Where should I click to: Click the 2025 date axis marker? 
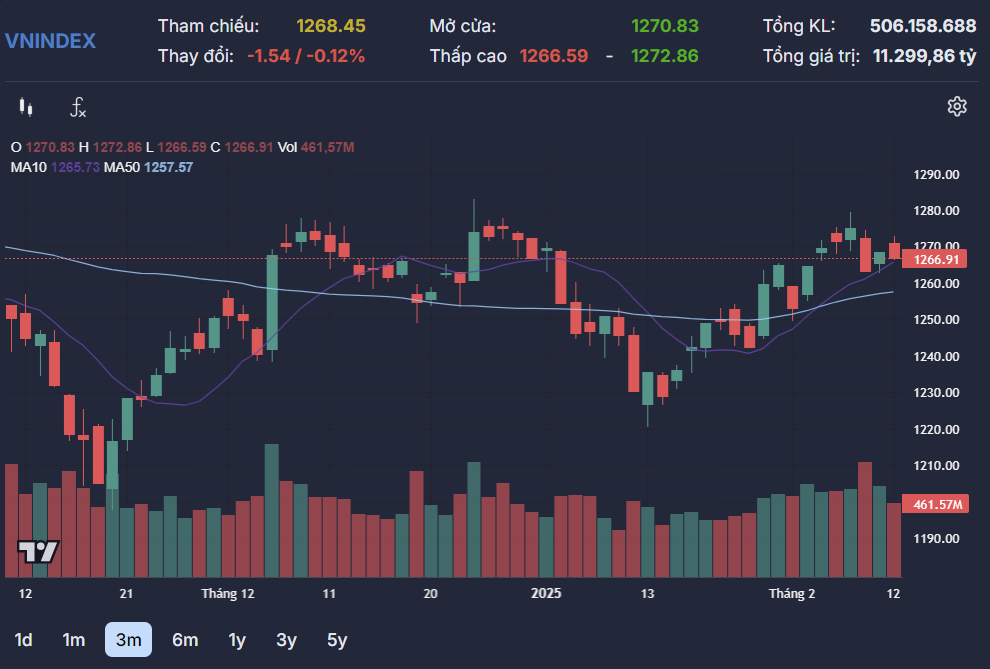(x=546, y=593)
